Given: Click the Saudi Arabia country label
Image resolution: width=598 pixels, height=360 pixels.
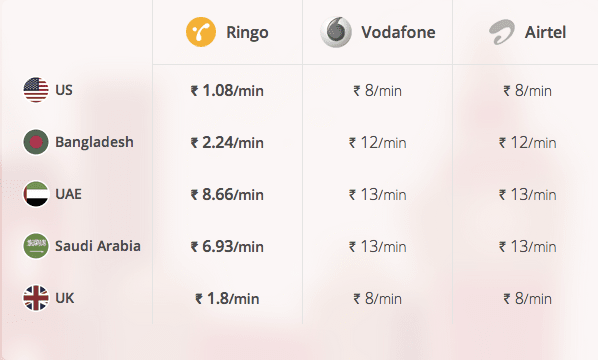Looking at the screenshot, I should click(x=98, y=246).
